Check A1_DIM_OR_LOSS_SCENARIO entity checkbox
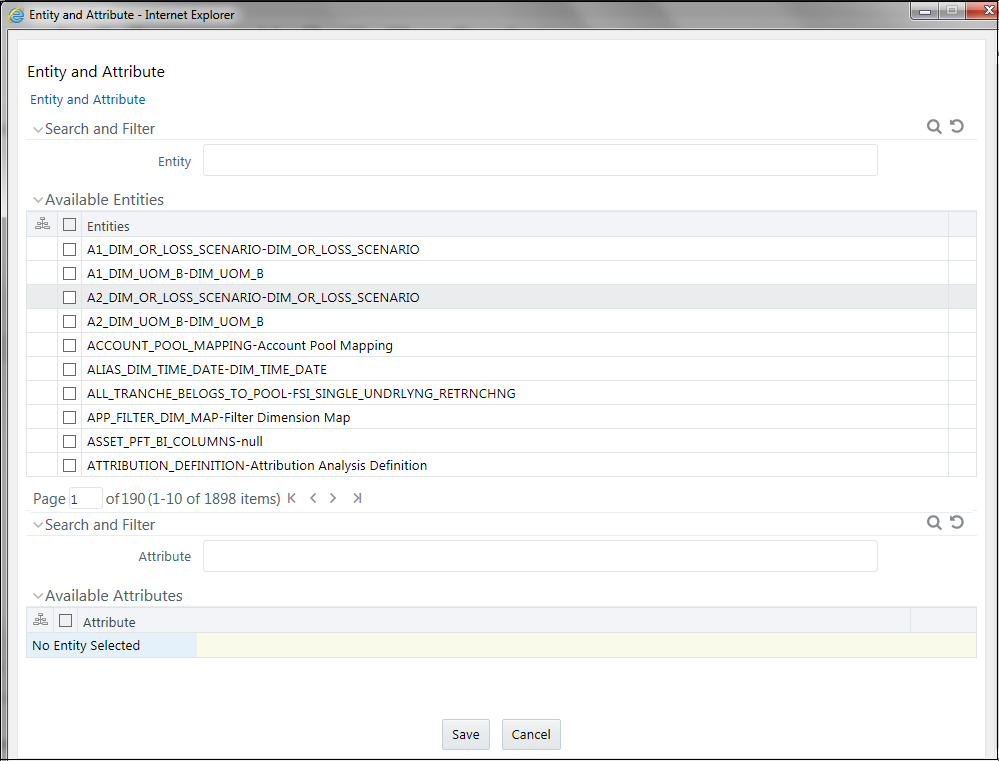Screen dimensions: 999x761 click(69, 249)
